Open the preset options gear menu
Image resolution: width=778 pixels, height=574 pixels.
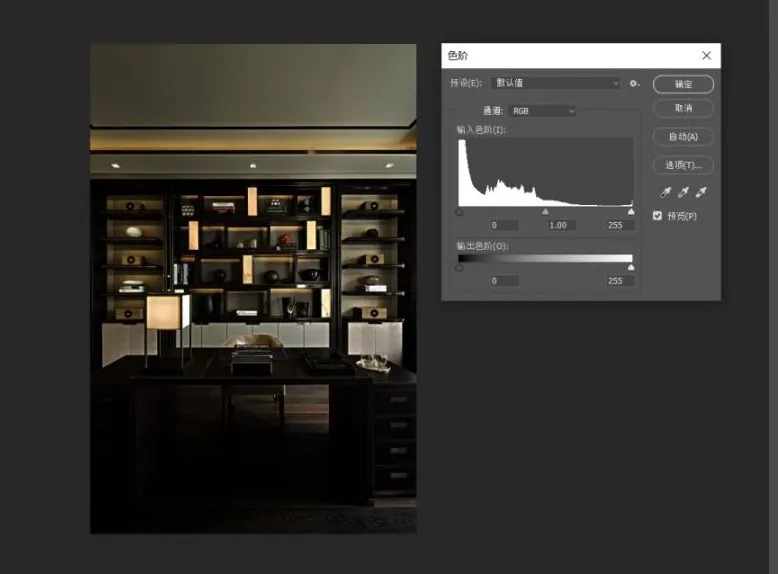pos(634,83)
